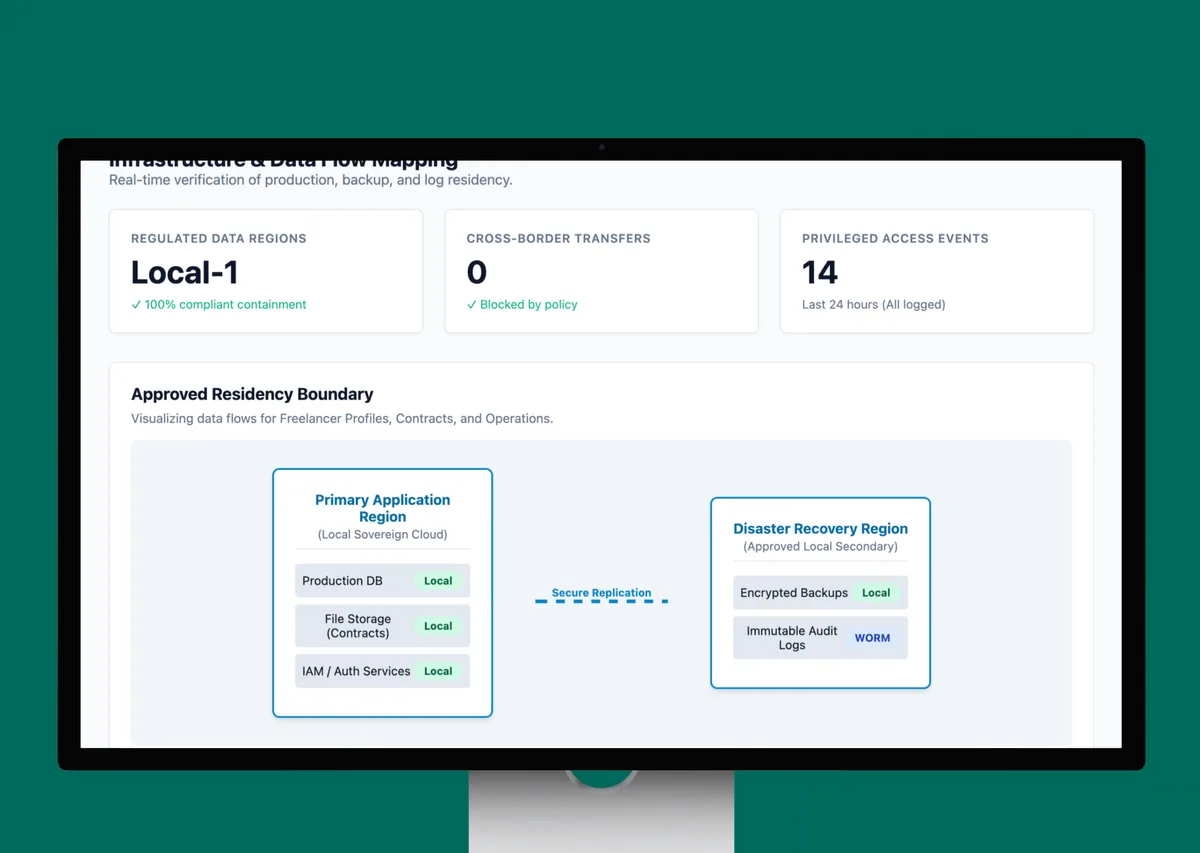Click the Last 24 hours (All logged) note
The height and width of the screenshot is (853, 1200).
[874, 304]
